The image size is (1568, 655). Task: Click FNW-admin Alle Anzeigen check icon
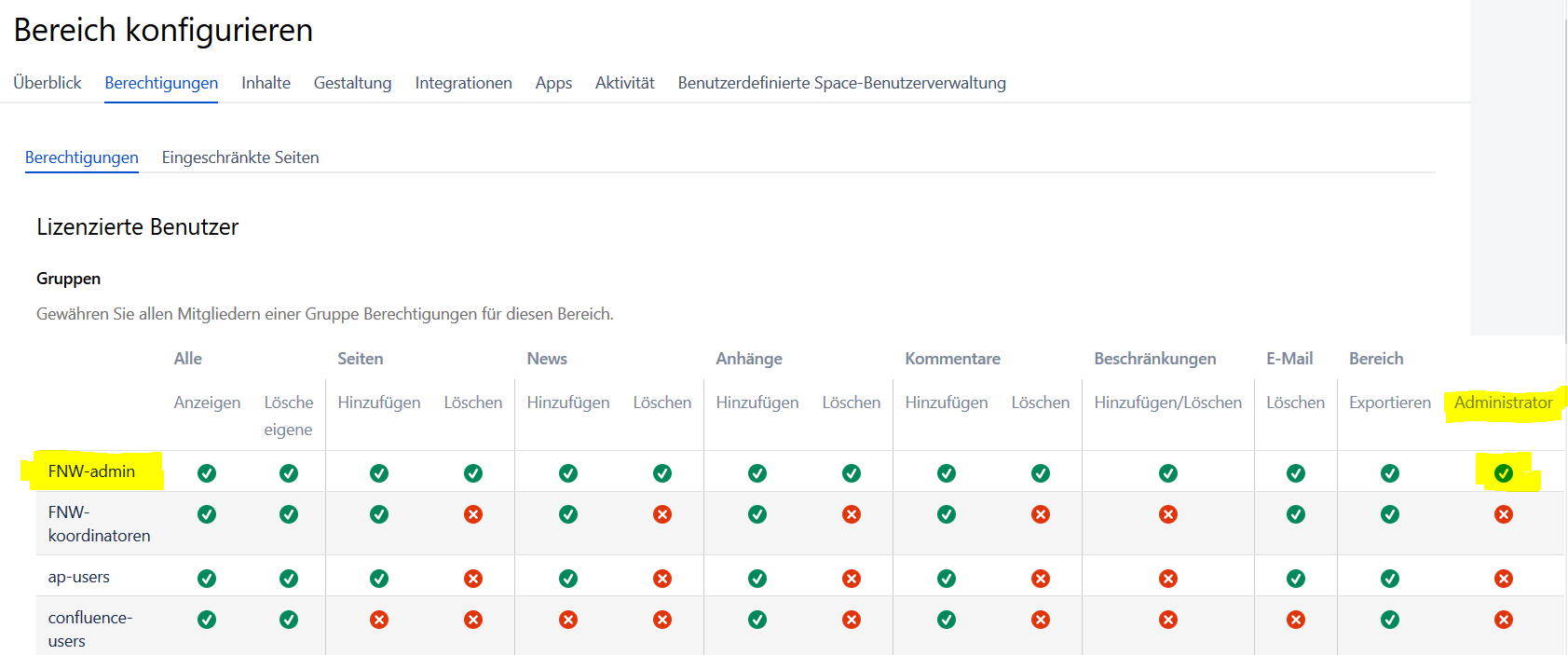[207, 473]
